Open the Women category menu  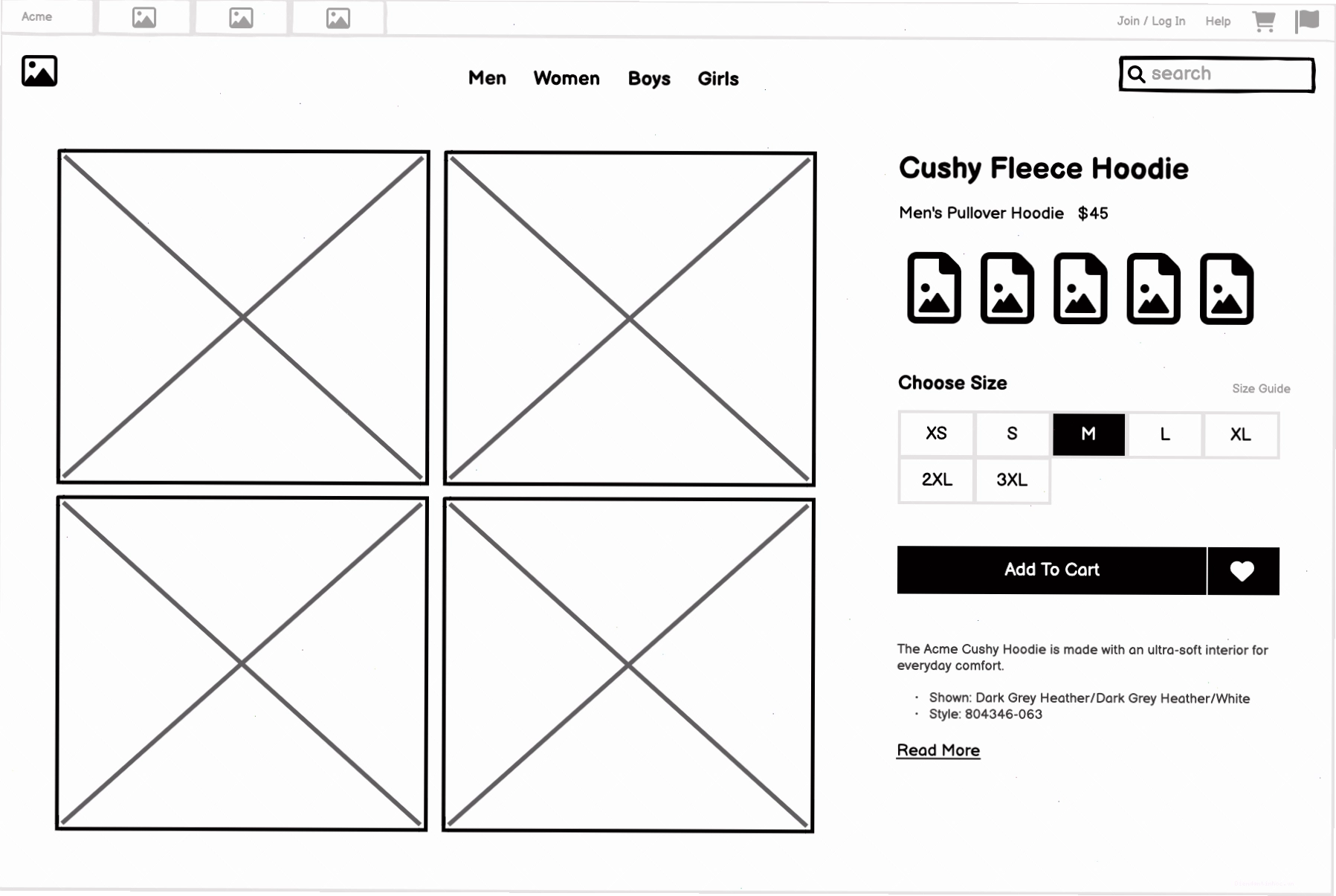(x=567, y=78)
